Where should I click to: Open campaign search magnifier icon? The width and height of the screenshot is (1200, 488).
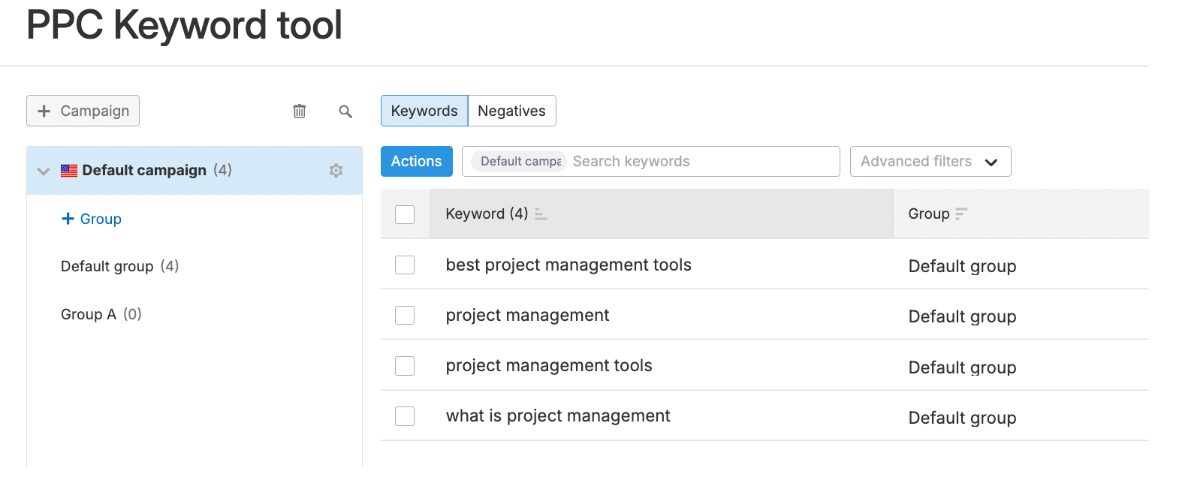(346, 111)
